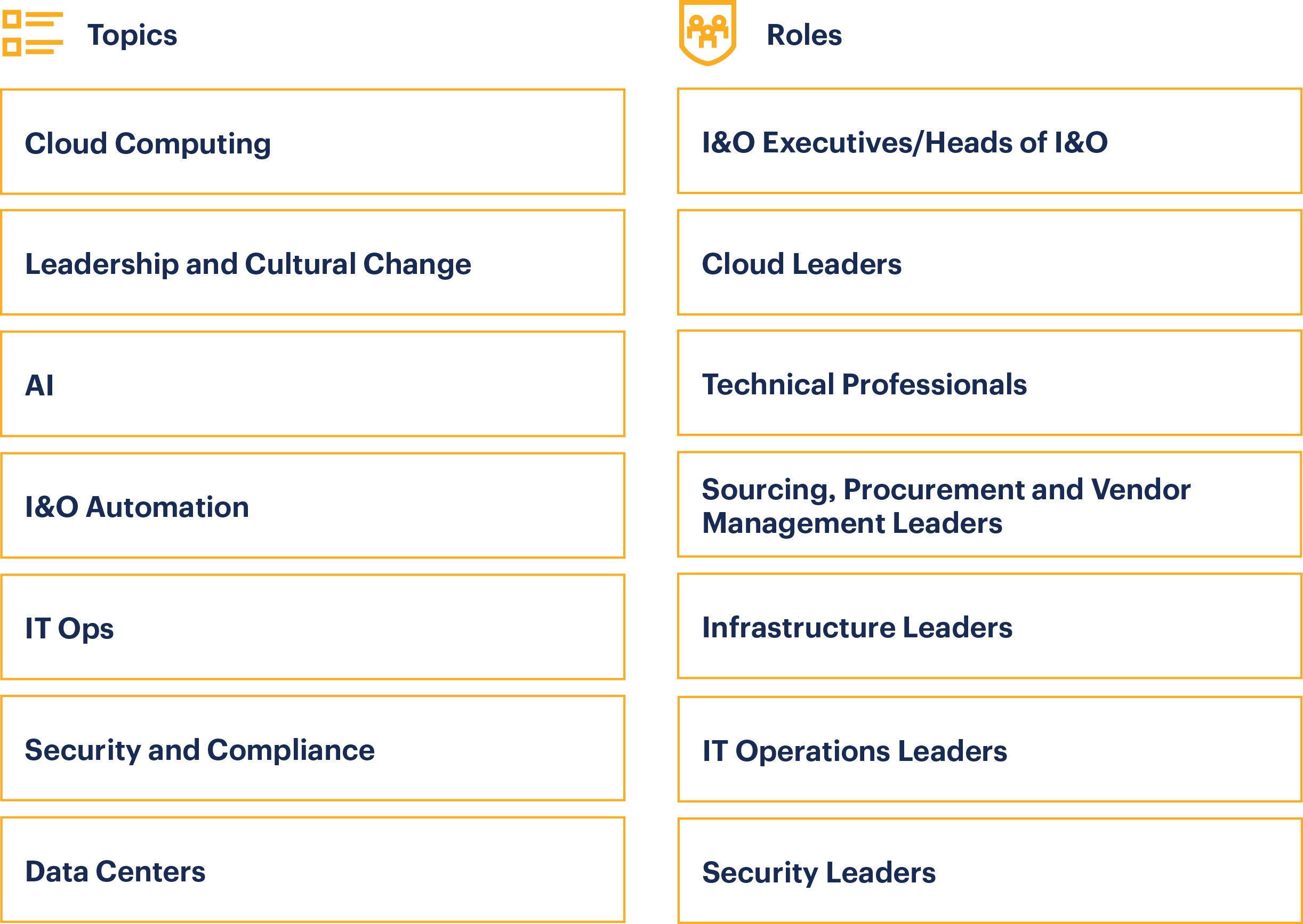Click the Roles heading text
Image resolution: width=1303 pixels, height=924 pixels.
[804, 35]
